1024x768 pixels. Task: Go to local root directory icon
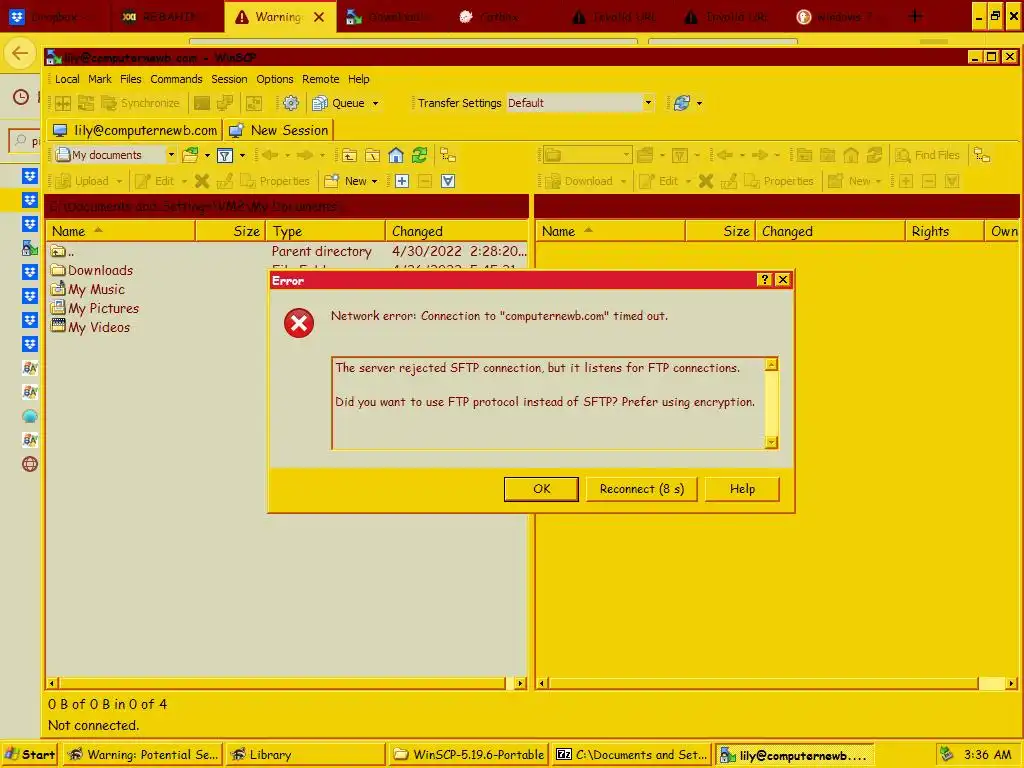click(372, 155)
